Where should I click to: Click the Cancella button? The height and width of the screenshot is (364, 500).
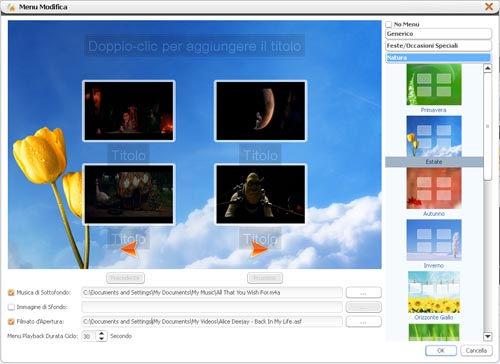[x=476, y=350]
